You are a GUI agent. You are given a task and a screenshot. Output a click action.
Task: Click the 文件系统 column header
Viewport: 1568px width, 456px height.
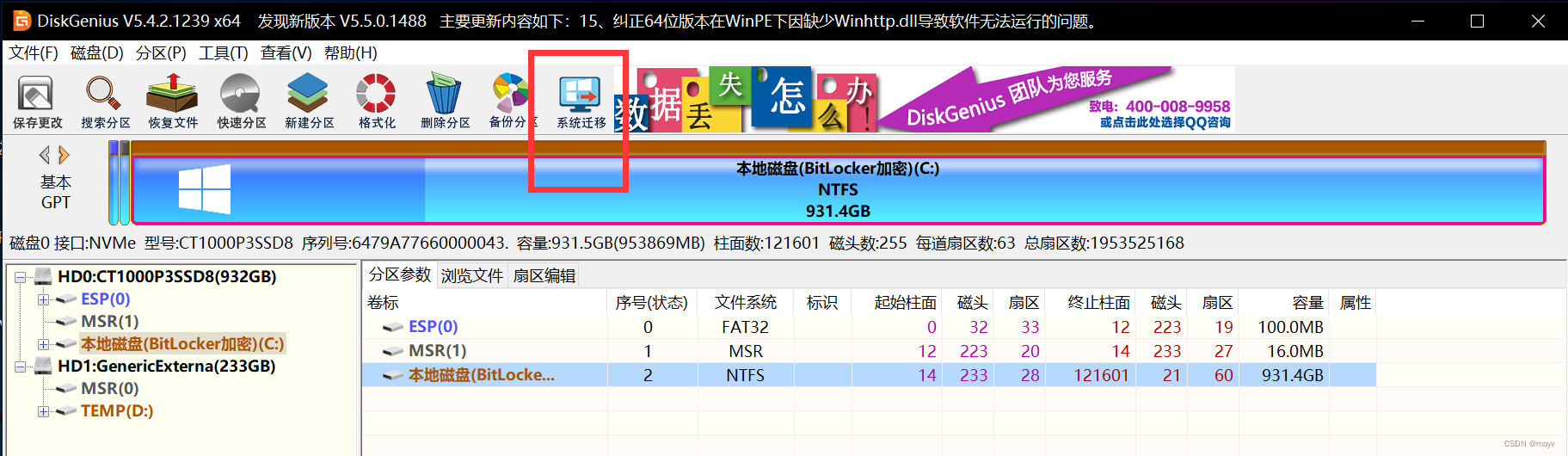click(x=745, y=302)
